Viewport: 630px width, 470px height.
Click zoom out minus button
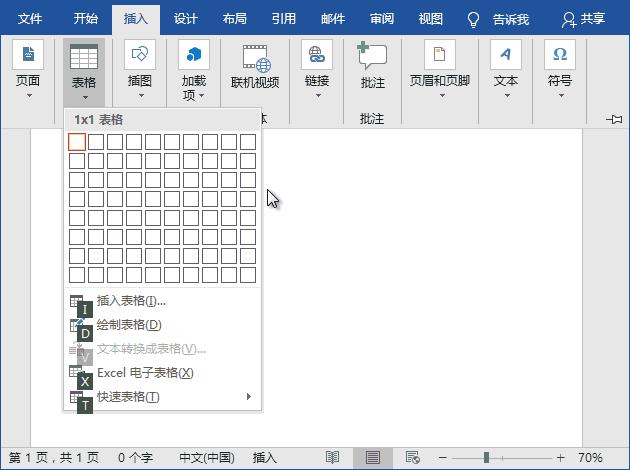coord(442,458)
